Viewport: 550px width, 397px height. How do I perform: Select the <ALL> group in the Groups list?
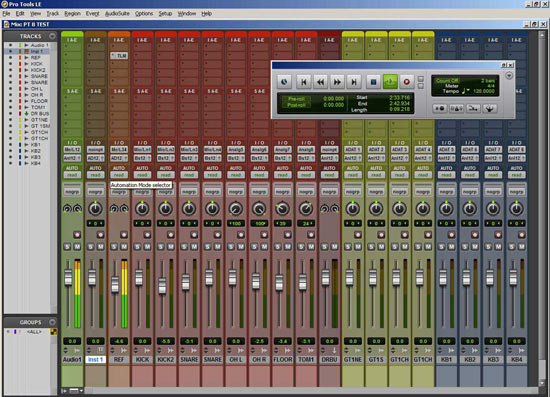point(34,331)
